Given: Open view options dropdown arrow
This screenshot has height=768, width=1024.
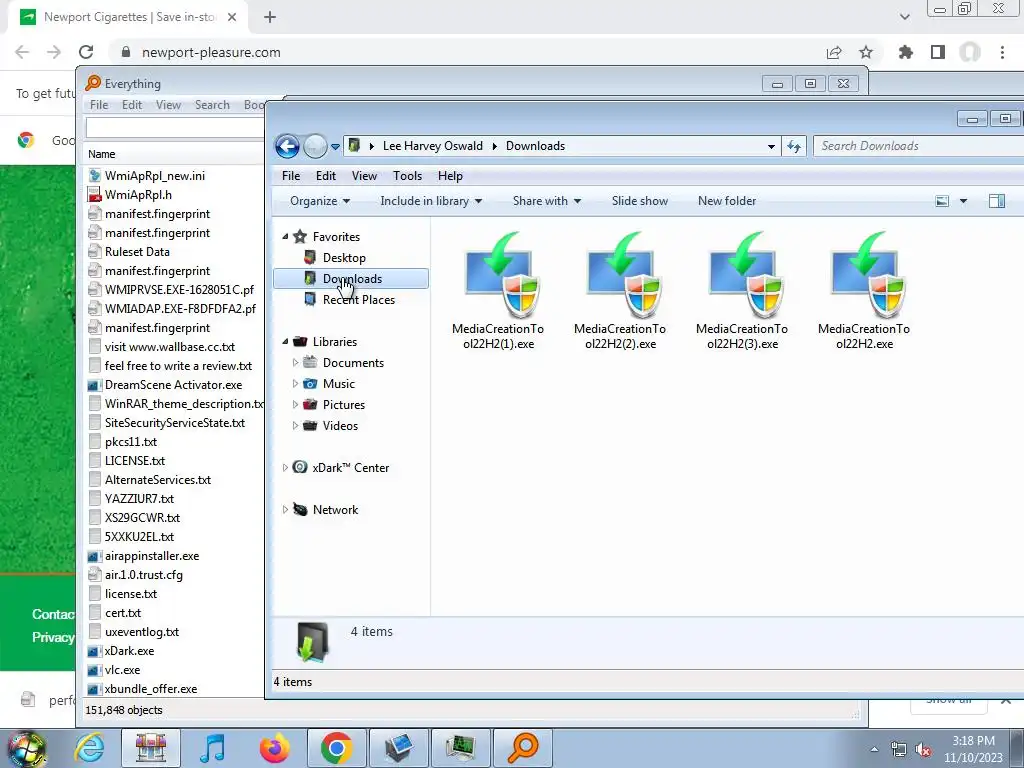Looking at the screenshot, I should [x=963, y=201].
